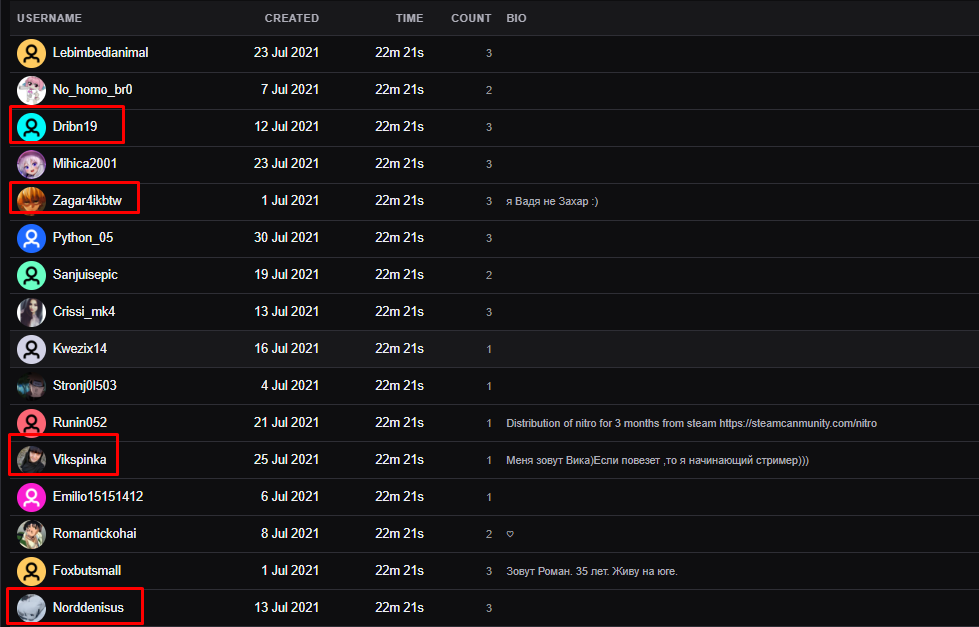This screenshot has width=979, height=627.
Task: Open the Norddenisus username link
Action: [x=88, y=608]
